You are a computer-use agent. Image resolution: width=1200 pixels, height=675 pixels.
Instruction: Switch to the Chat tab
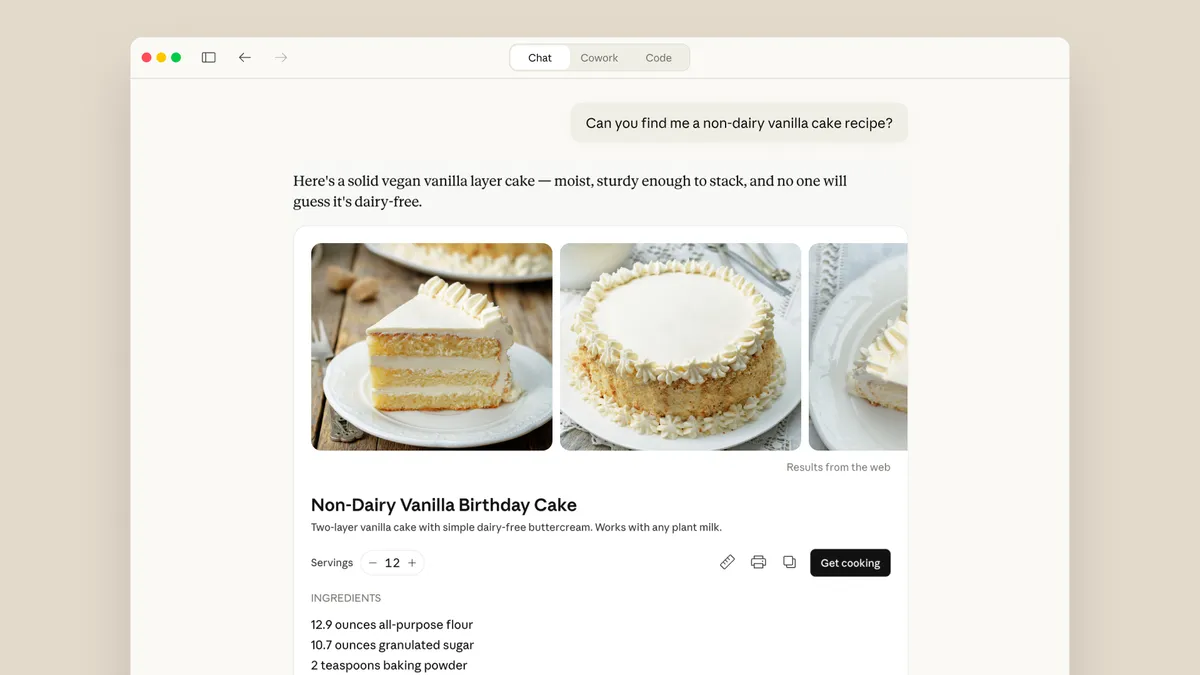point(540,58)
